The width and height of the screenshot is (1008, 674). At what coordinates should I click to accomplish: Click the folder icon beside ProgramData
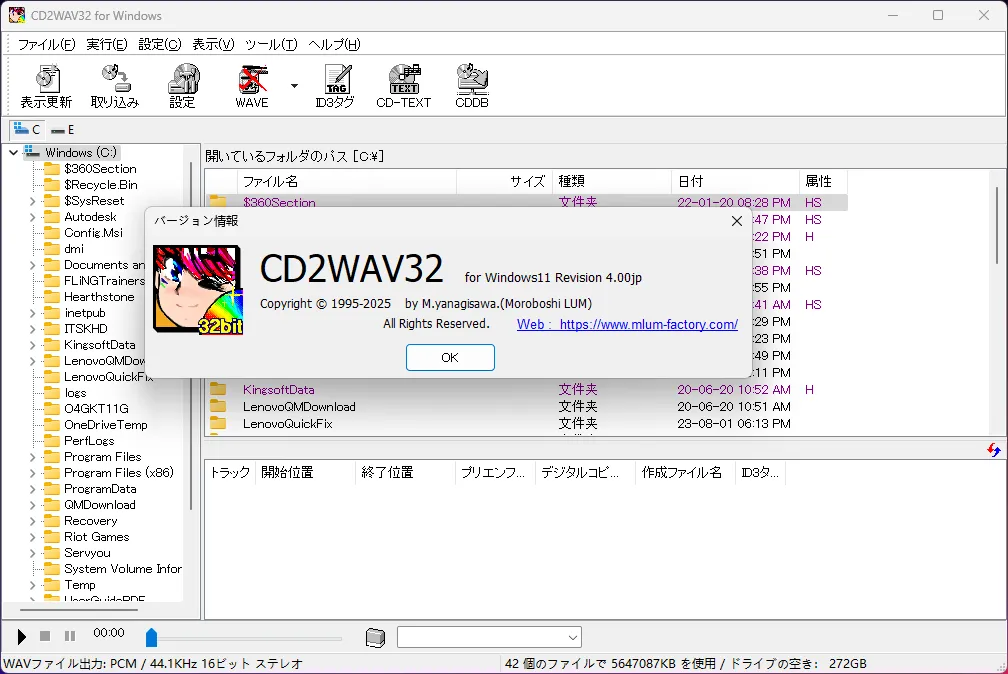point(51,489)
